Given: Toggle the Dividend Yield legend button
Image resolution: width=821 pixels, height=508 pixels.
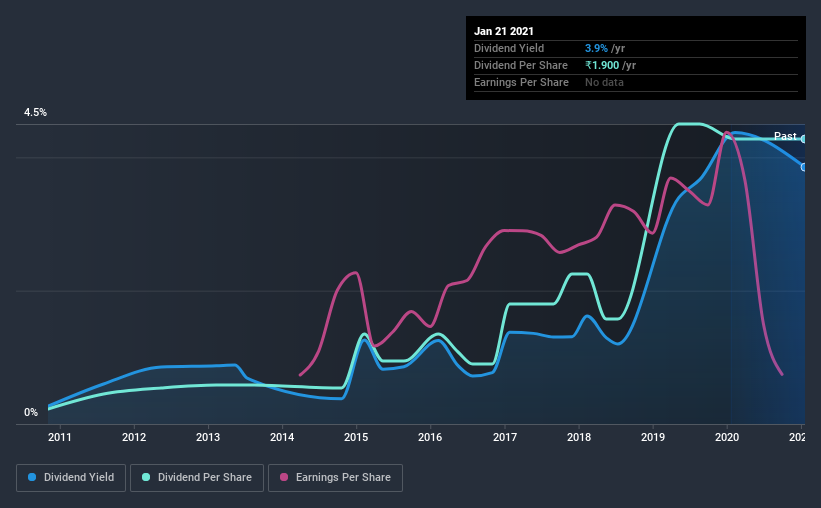Looking at the screenshot, I should (x=71, y=478).
